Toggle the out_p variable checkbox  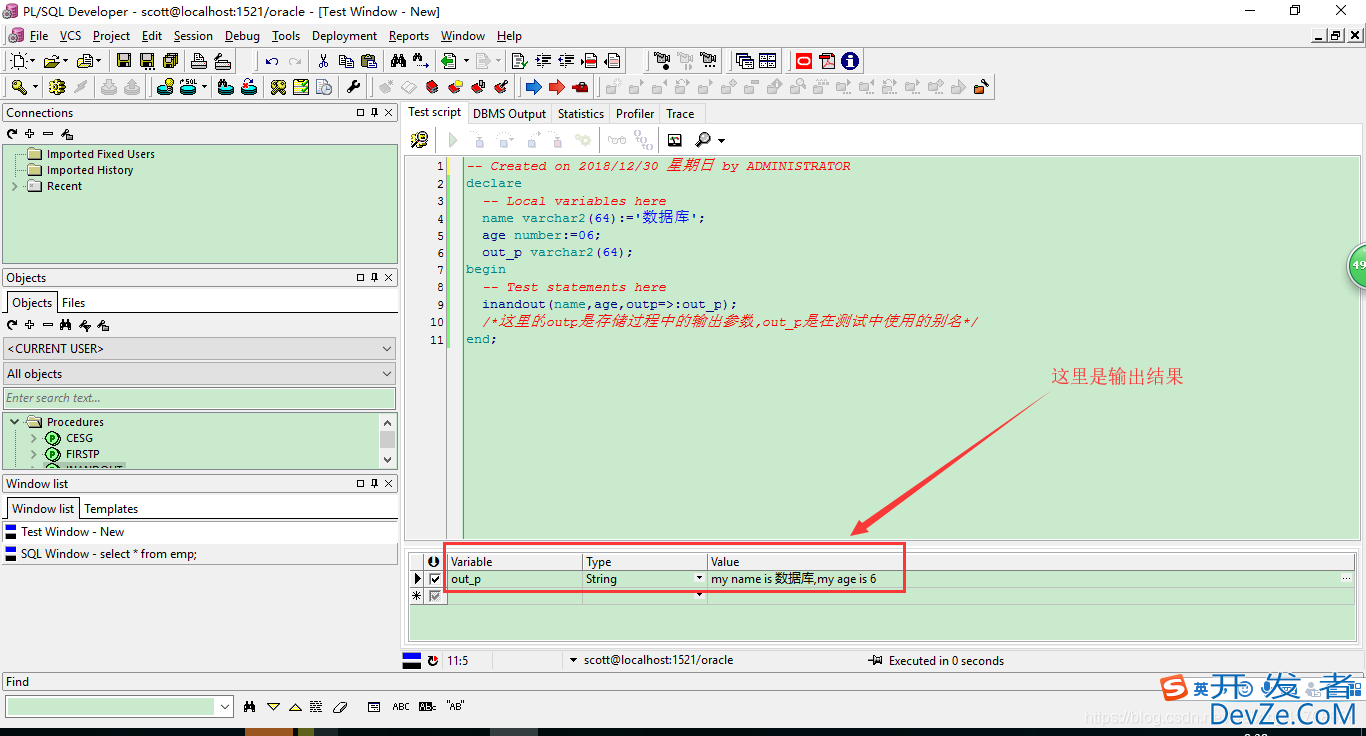[434, 579]
